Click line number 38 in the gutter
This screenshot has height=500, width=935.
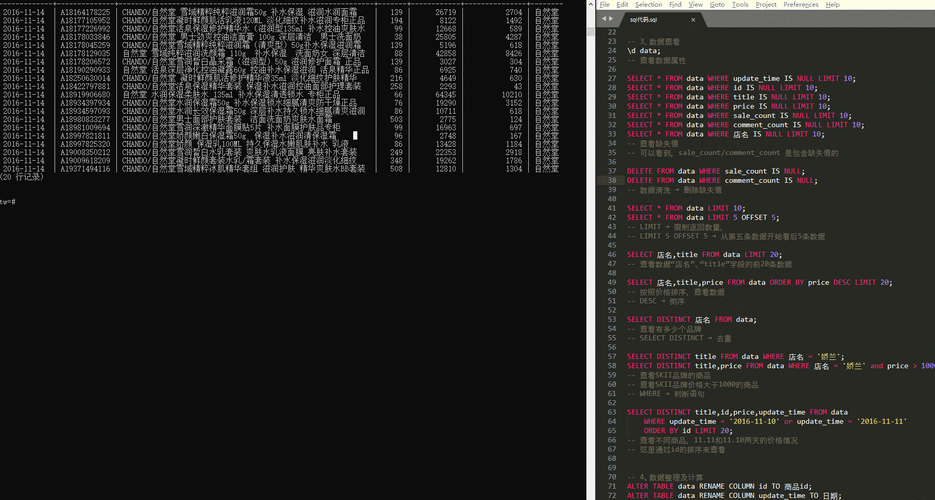pyautogui.click(x=610, y=180)
